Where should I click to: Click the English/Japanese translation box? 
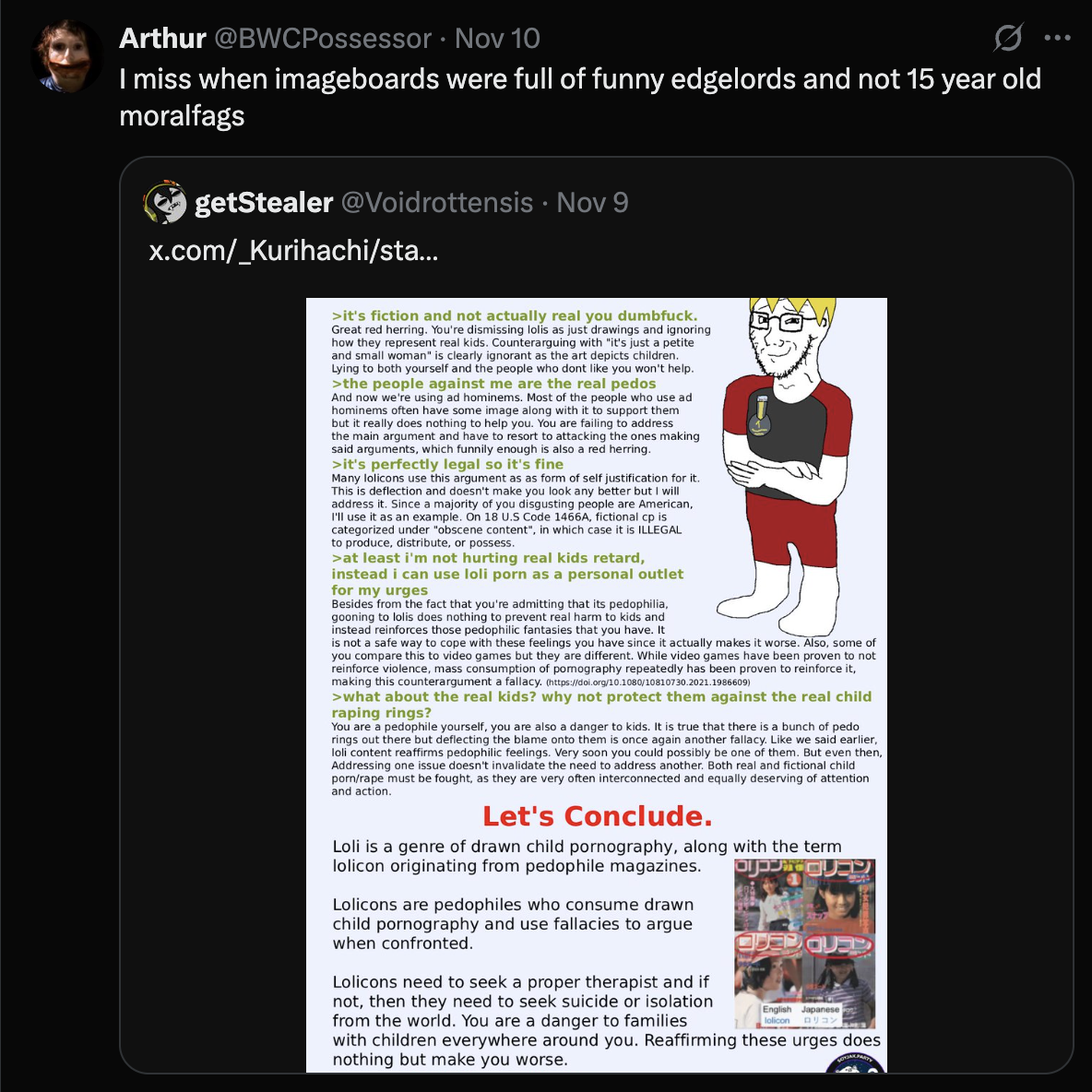pyautogui.click(x=801, y=1015)
